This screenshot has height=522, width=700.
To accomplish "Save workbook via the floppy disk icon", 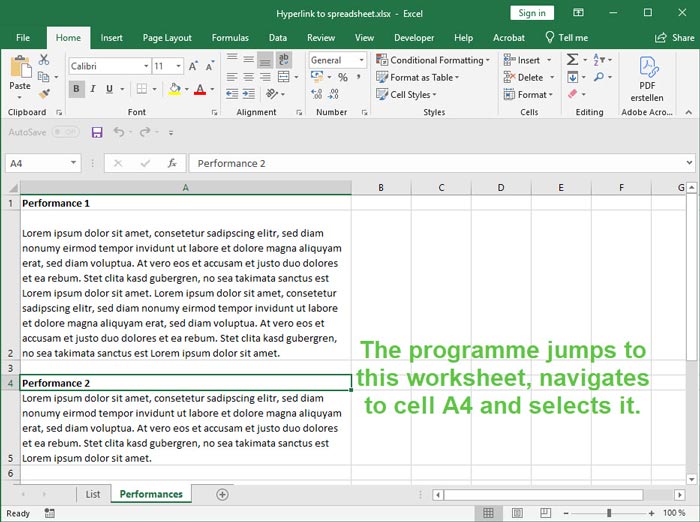I will pyautogui.click(x=97, y=132).
